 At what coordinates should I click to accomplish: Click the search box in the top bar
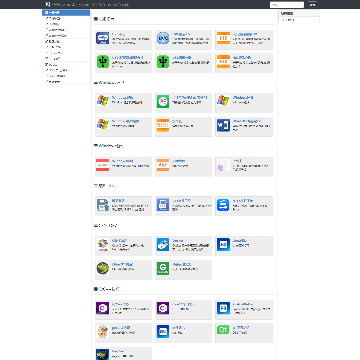tap(287, 5)
